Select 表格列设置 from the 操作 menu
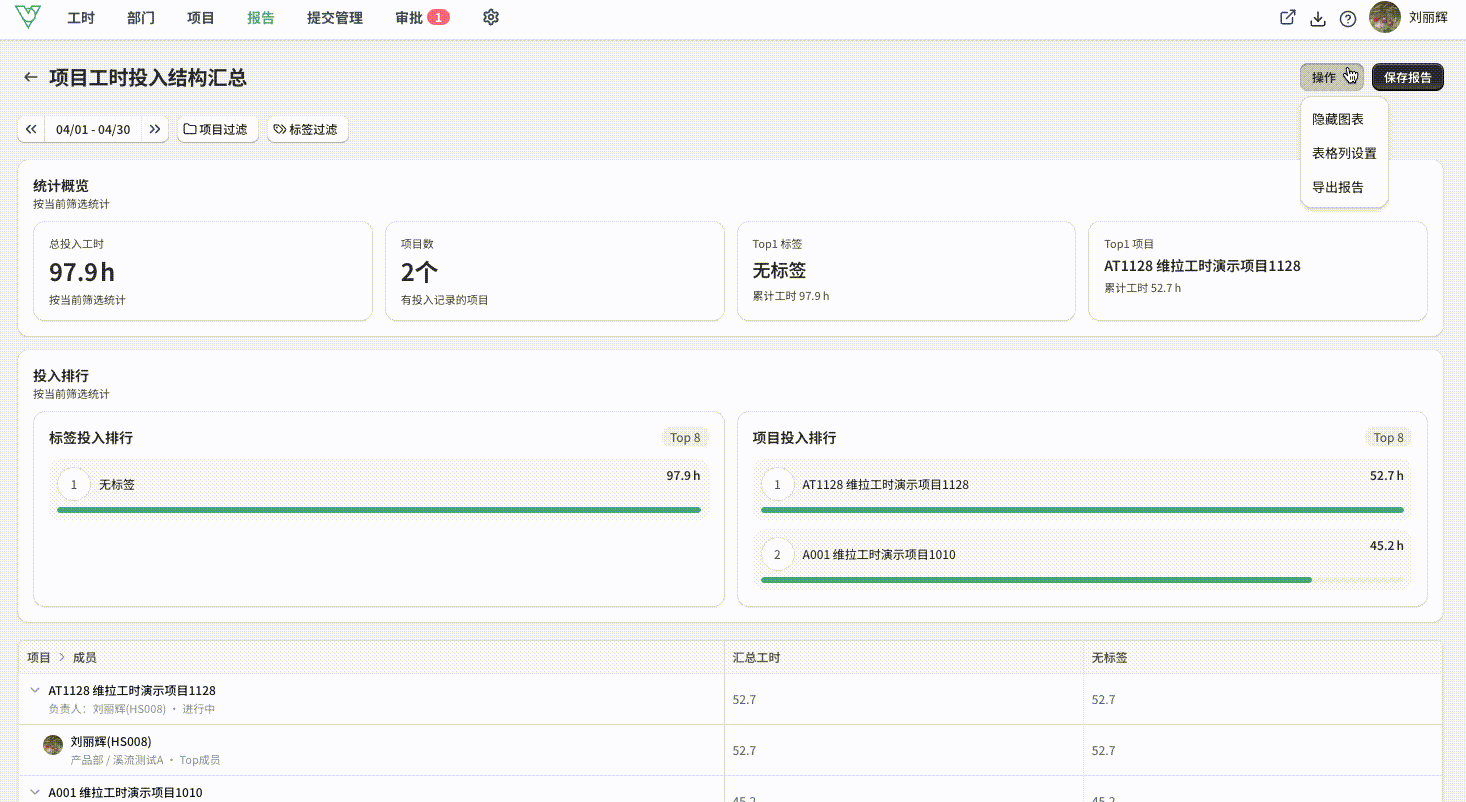Screen dimensions: 1466x802 click(1344, 153)
